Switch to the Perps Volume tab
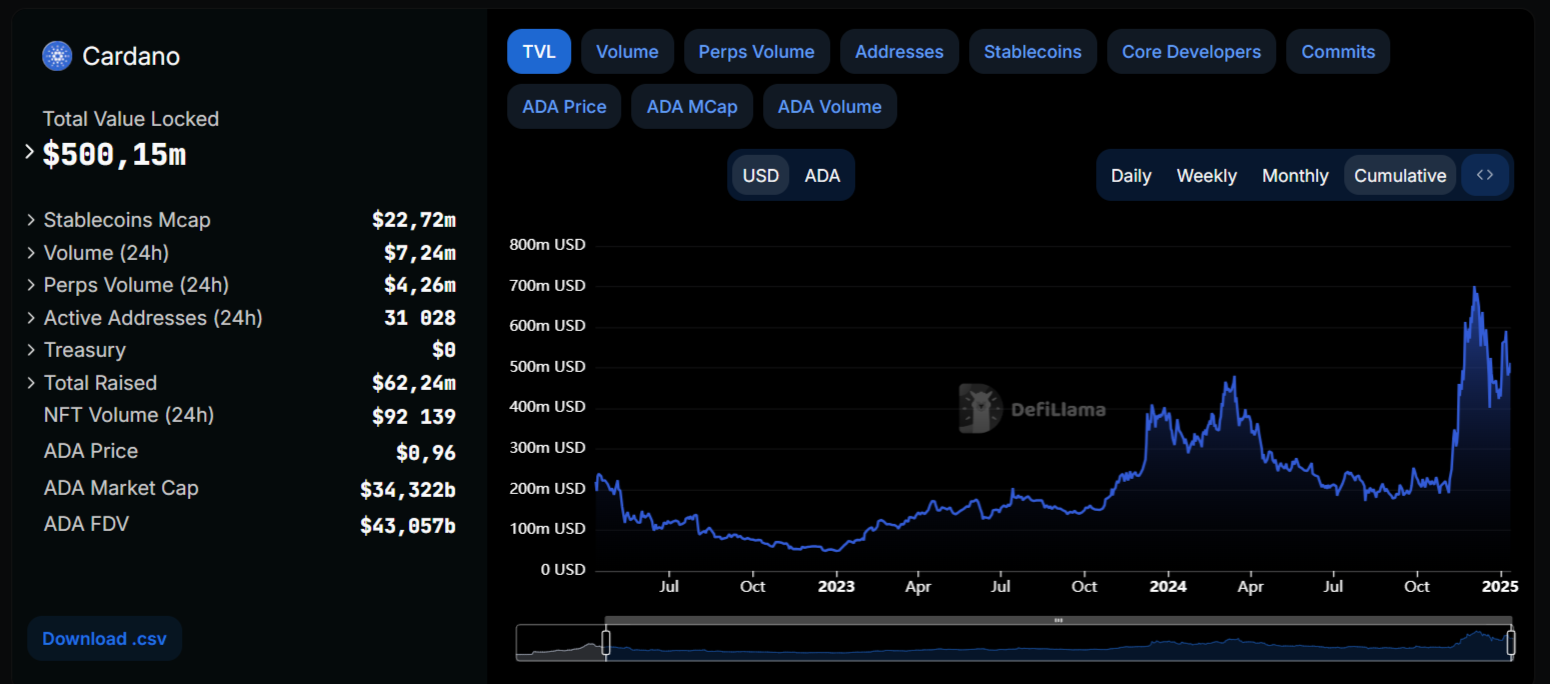Screen dimensions: 1550x684 point(756,52)
